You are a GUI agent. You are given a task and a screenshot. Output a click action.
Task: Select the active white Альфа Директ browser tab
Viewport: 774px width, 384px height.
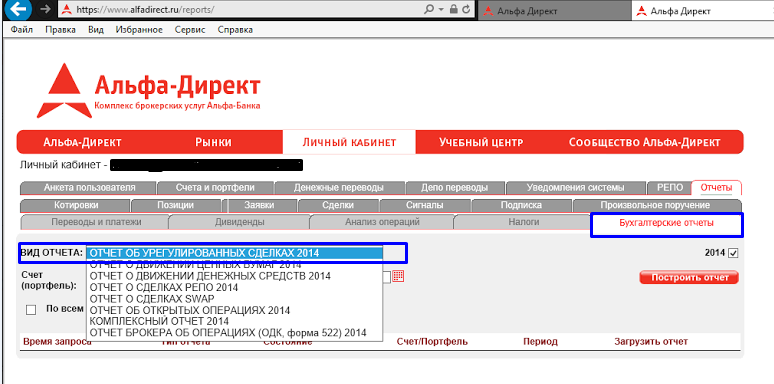pos(702,10)
